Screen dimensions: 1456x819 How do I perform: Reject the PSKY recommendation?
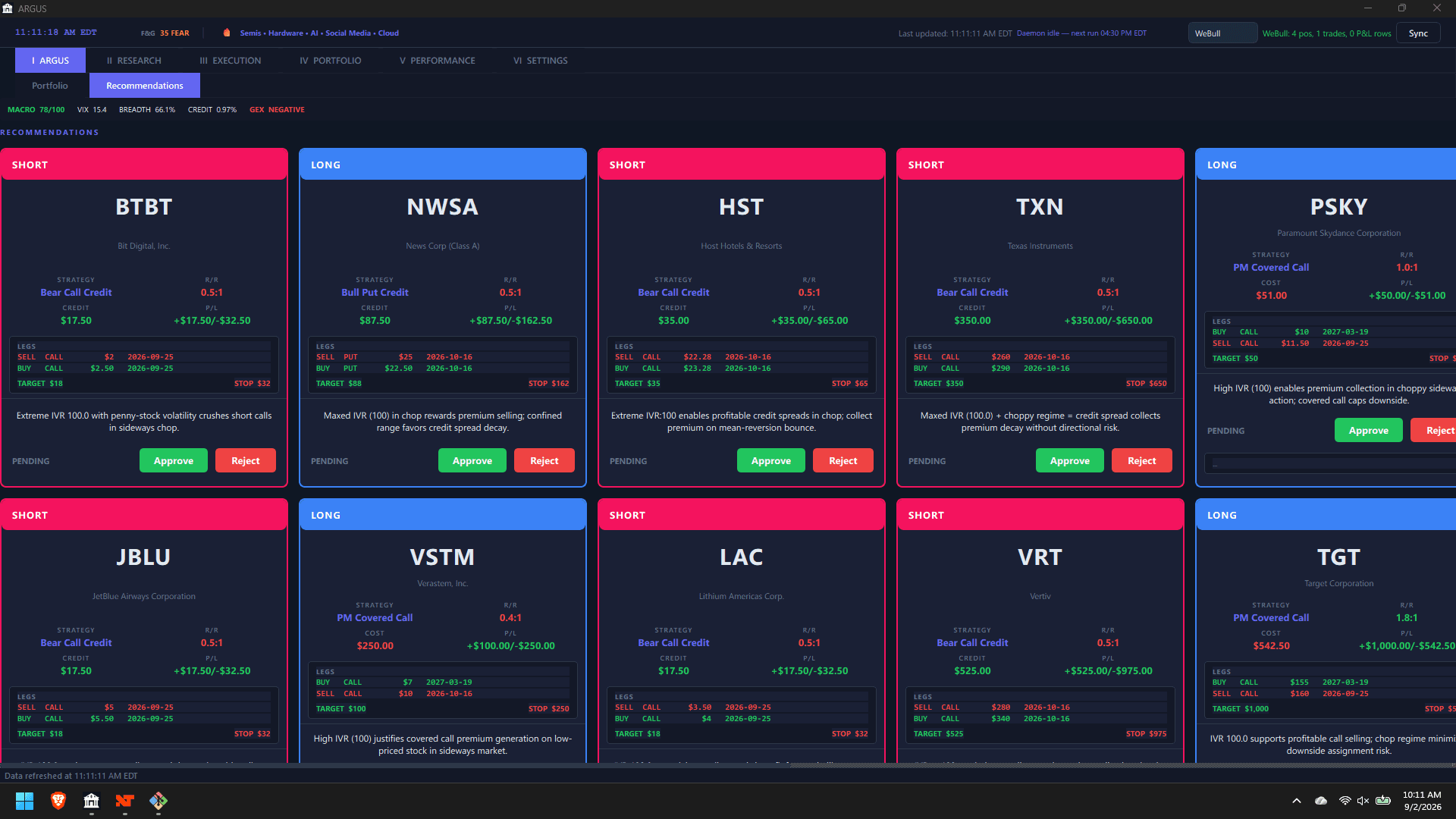(1434, 430)
